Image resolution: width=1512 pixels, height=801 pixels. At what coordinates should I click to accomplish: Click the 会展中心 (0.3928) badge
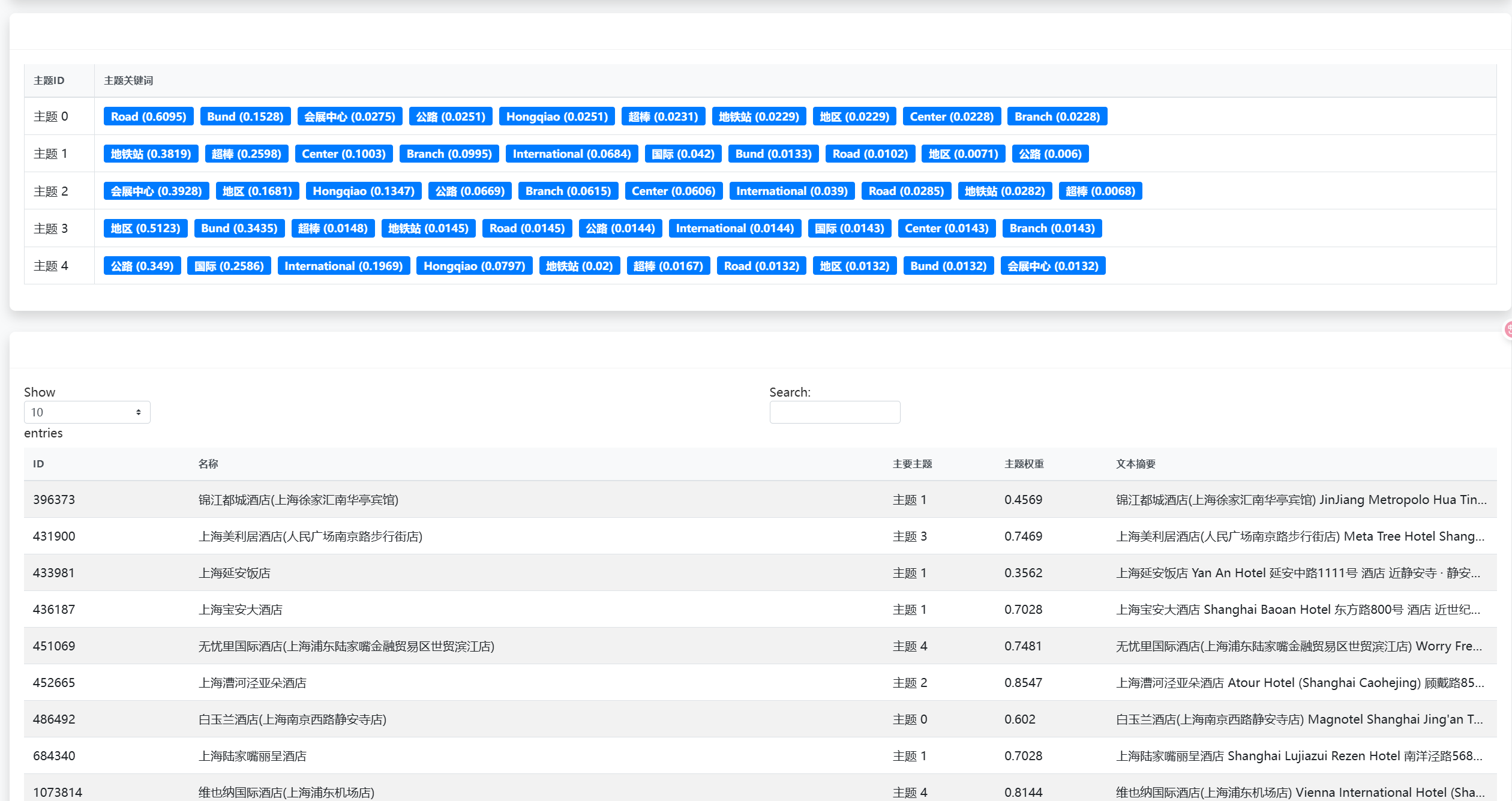[x=156, y=191]
